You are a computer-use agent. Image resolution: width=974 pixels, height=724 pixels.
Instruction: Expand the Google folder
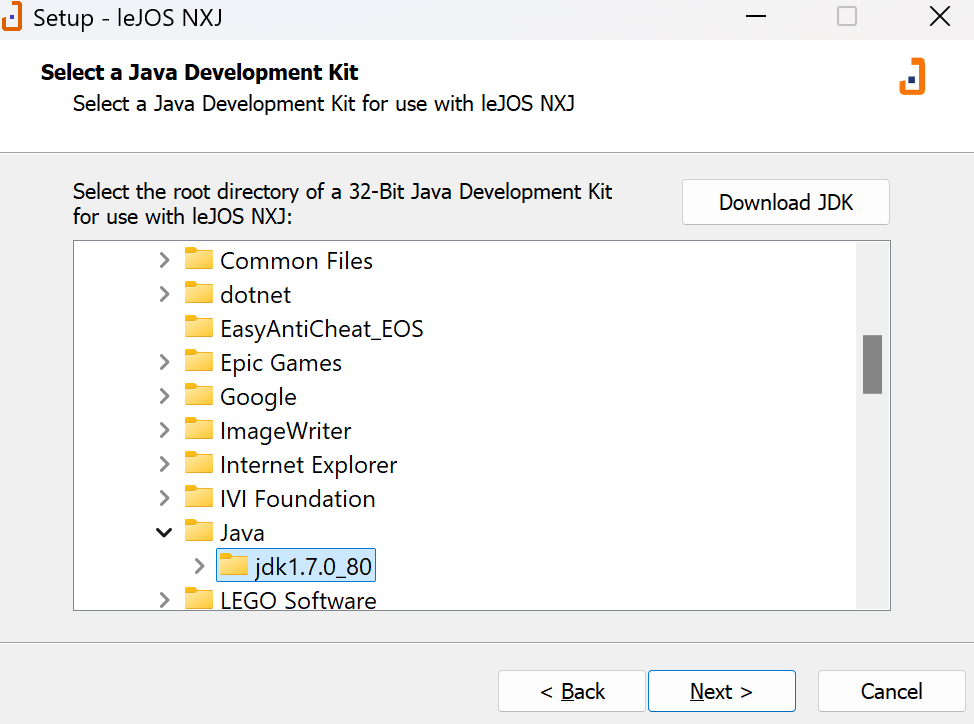pyautogui.click(x=164, y=396)
